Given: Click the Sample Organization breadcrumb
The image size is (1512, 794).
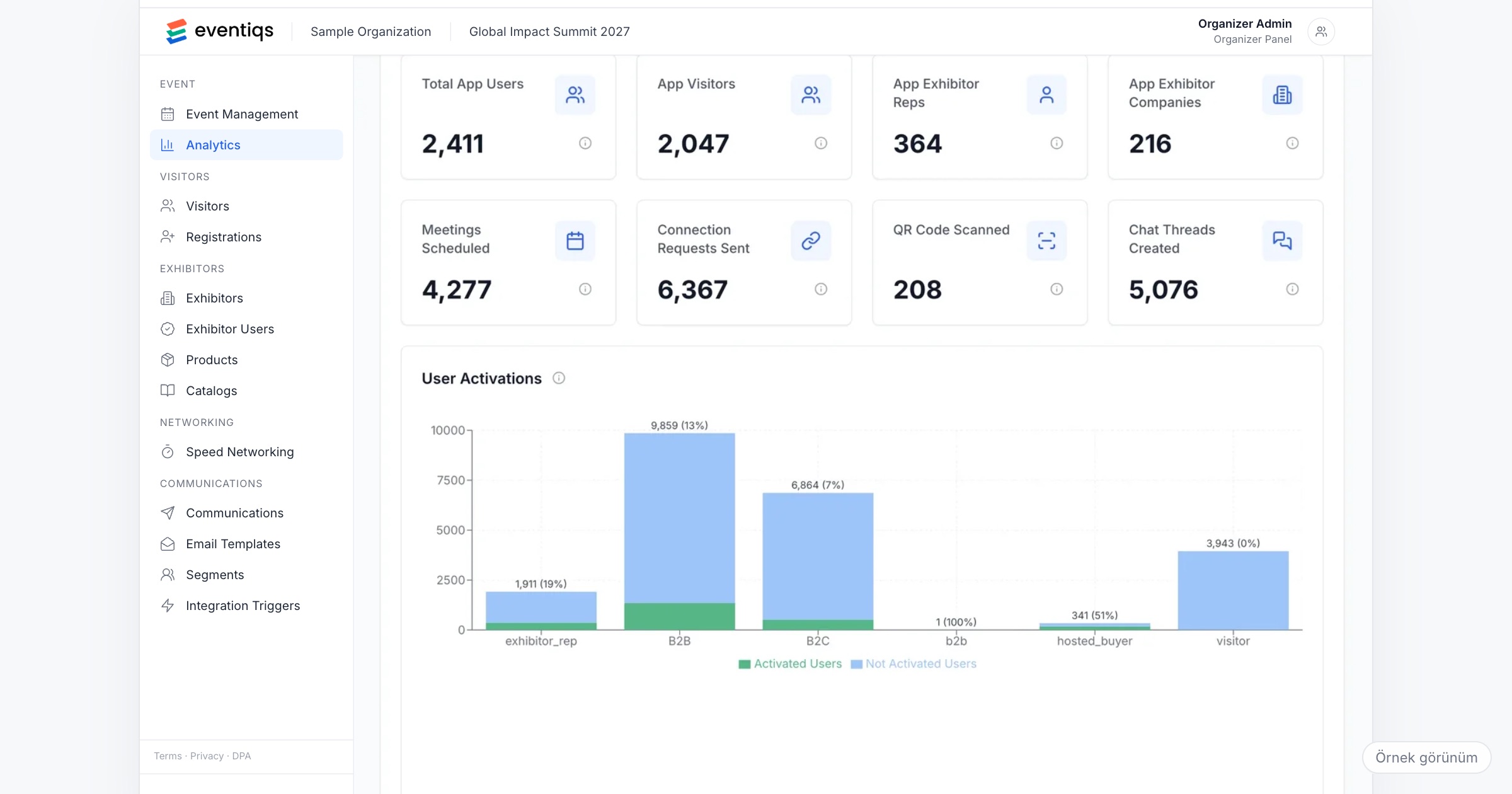Looking at the screenshot, I should pyautogui.click(x=370, y=32).
